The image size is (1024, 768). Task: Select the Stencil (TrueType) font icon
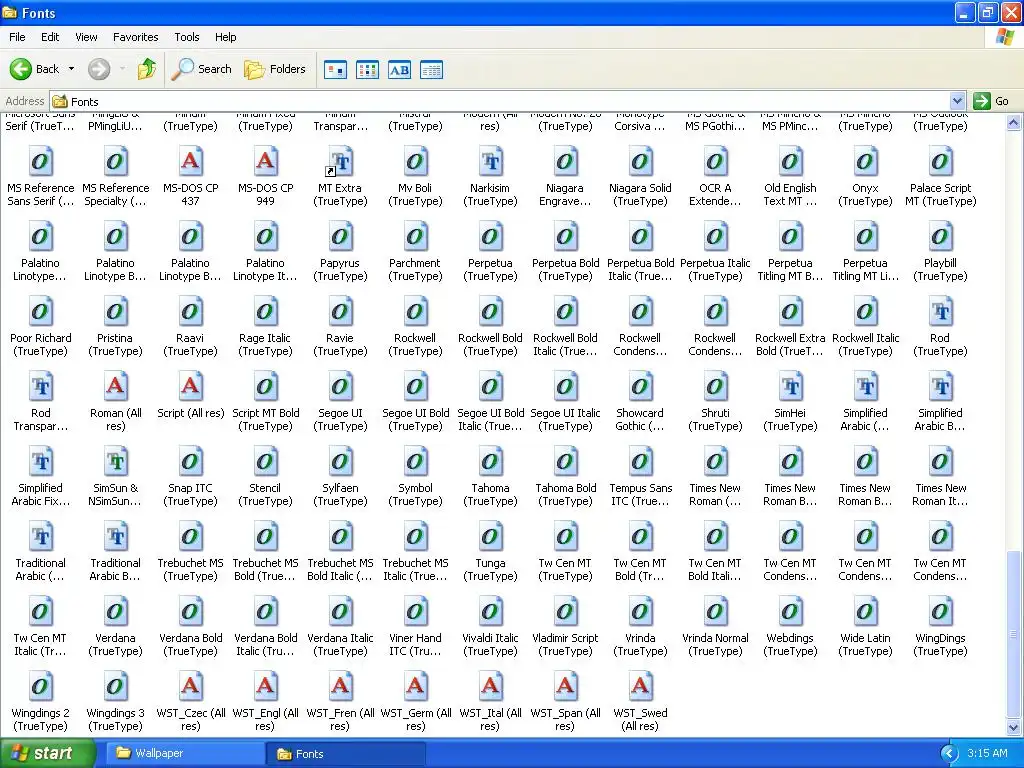coord(265,462)
